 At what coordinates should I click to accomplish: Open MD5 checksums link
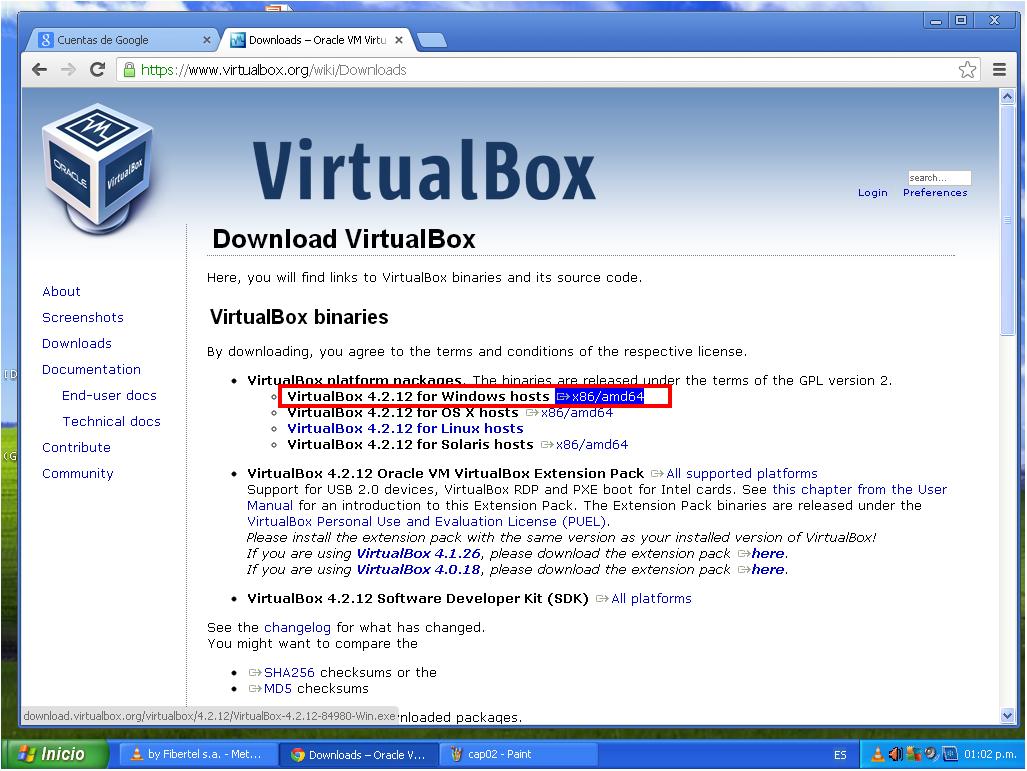270,688
